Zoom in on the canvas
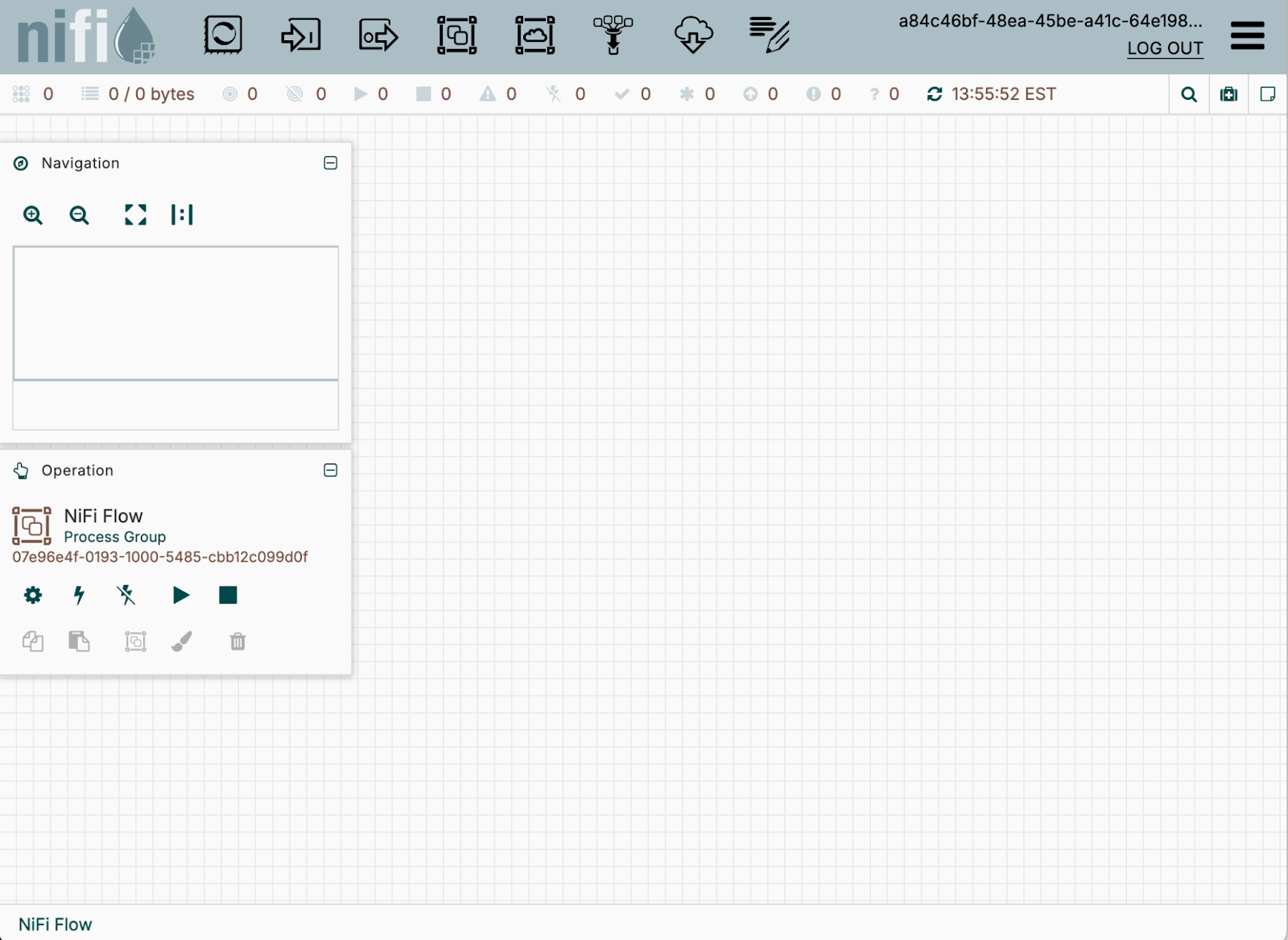1288x940 pixels. point(33,215)
